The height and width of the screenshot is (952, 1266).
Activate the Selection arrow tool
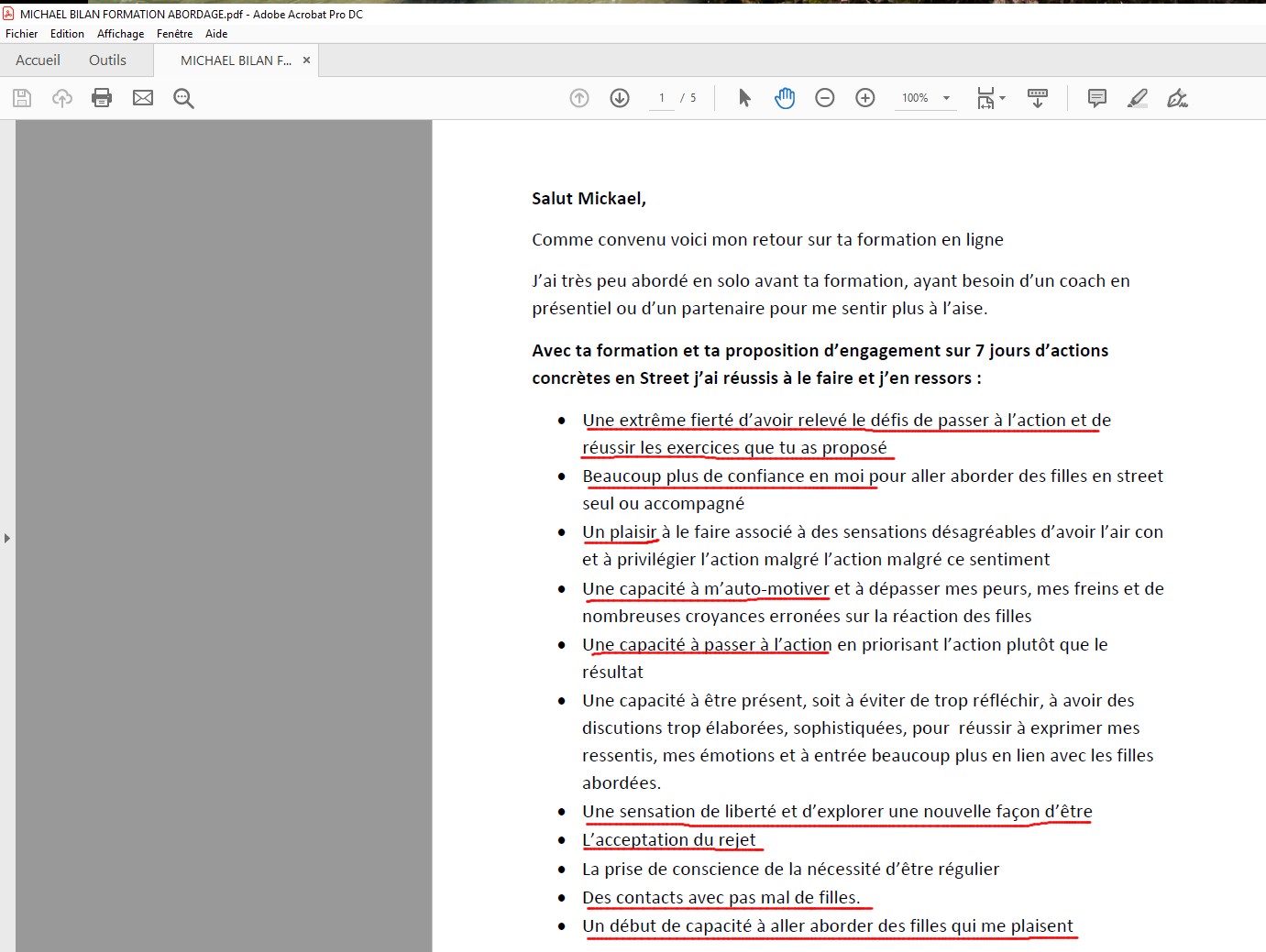coord(744,98)
